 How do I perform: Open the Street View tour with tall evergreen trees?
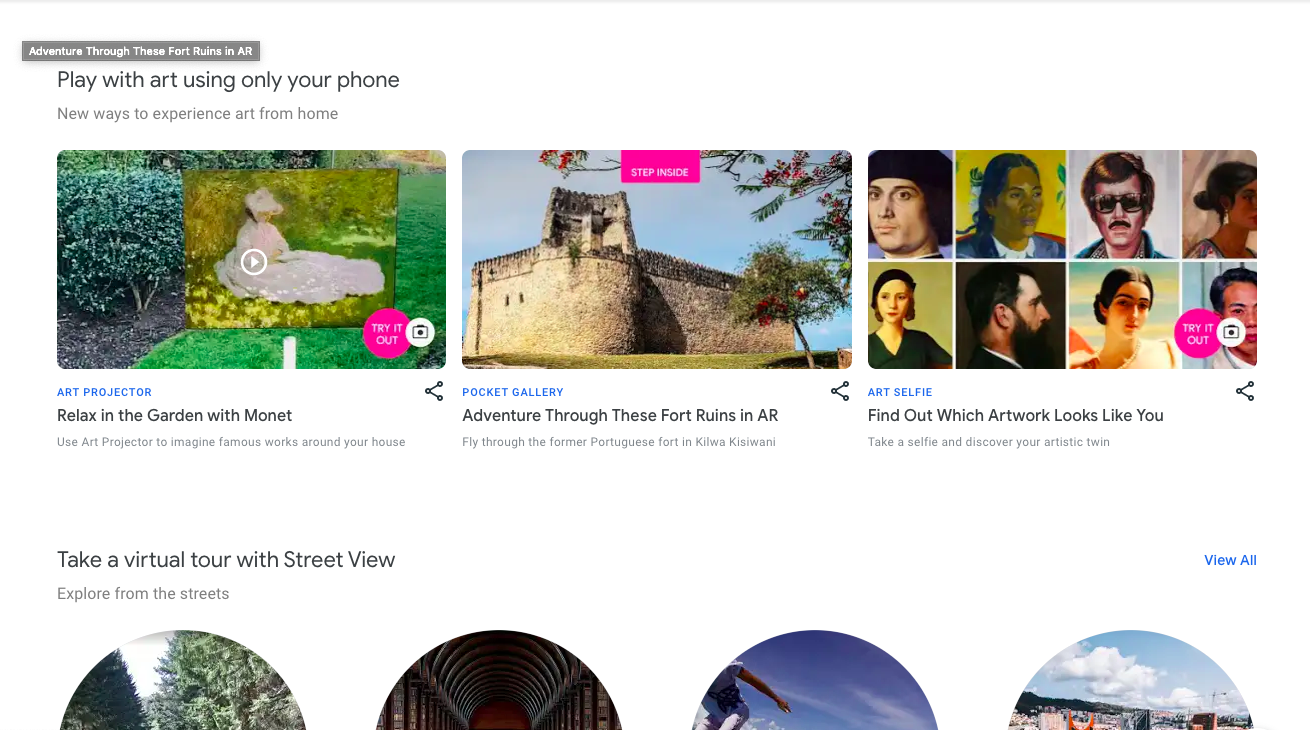coord(182,681)
